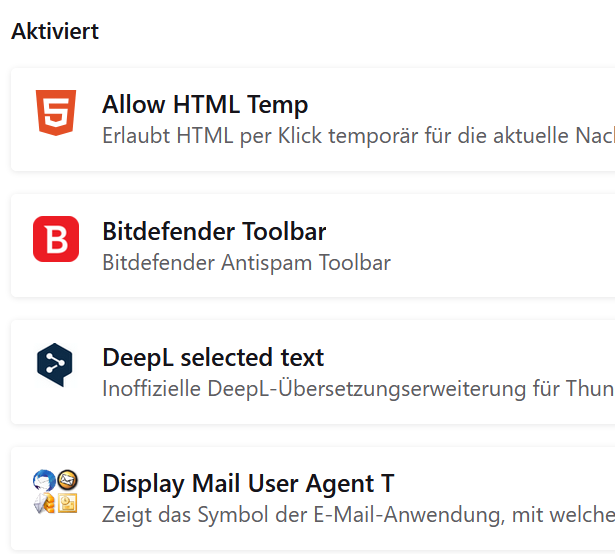Click the blue Thunderbird bird logo
615x554 pixels.
point(44,481)
